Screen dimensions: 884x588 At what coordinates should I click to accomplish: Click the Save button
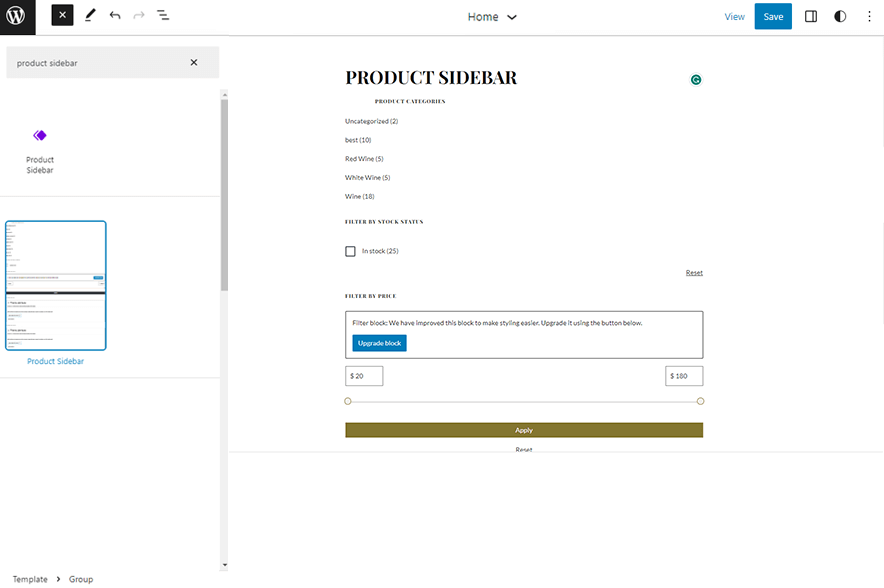(x=772, y=16)
